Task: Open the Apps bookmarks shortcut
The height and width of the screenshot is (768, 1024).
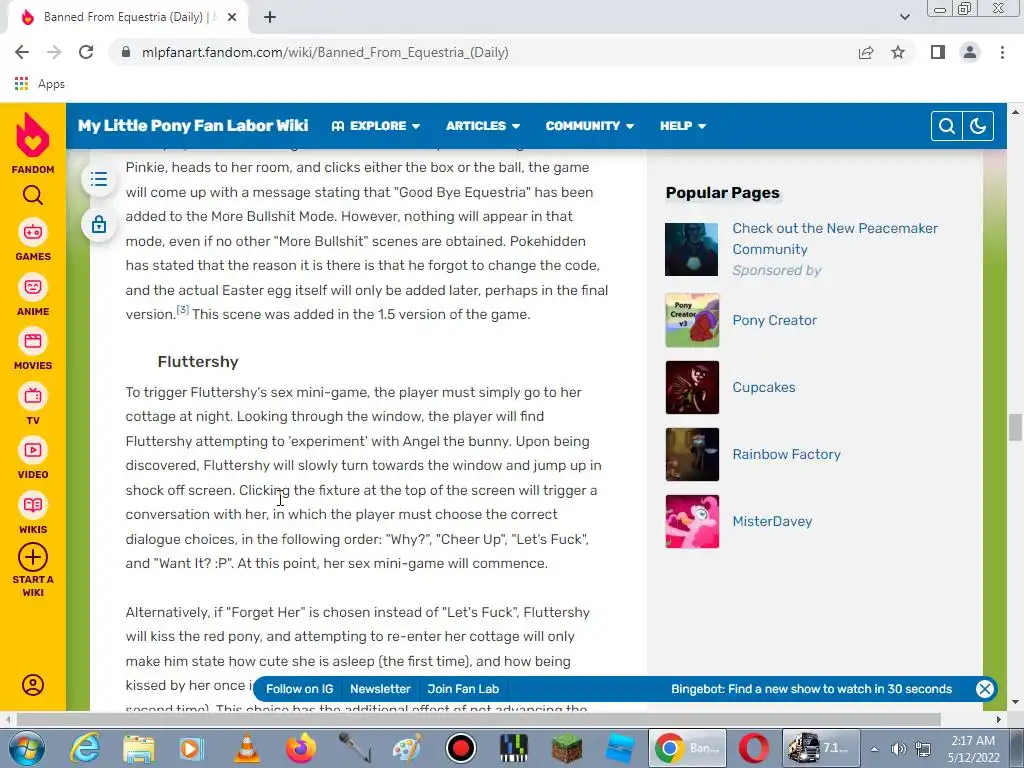Action: pyautogui.click(x=39, y=84)
